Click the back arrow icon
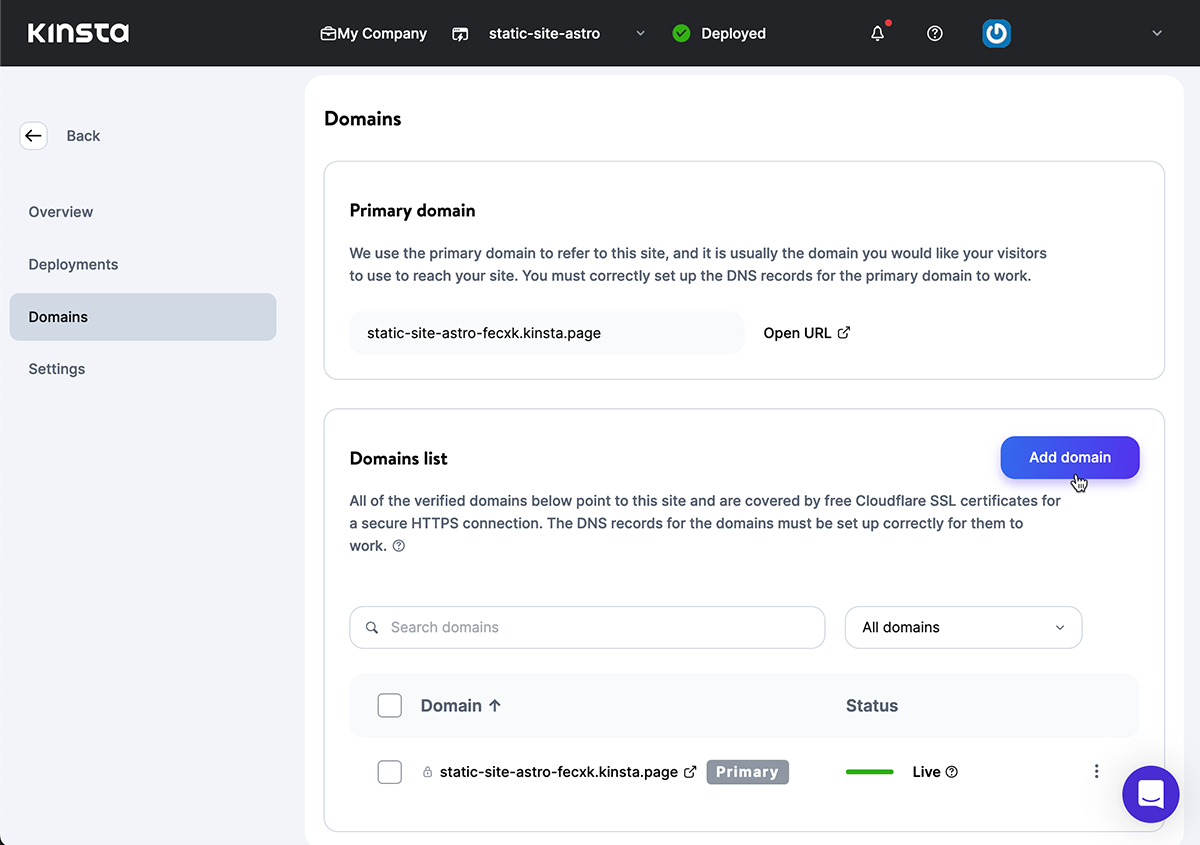 (34, 136)
